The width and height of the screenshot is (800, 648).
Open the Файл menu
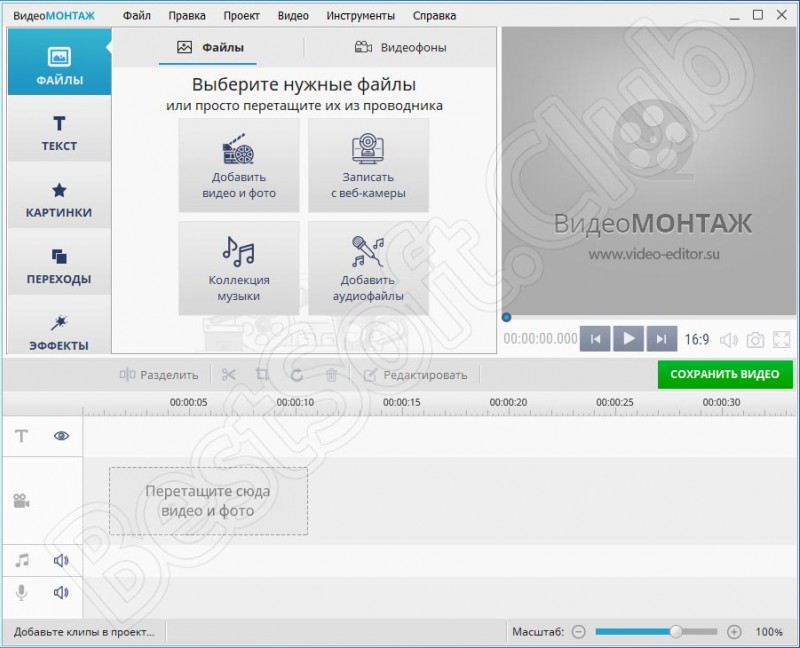(136, 16)
